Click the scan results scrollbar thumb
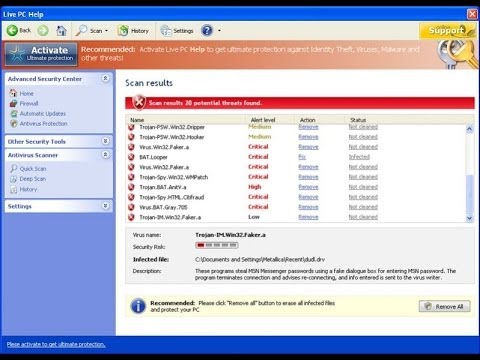Viewport: 480px width, 360px height. click(469, 194)
